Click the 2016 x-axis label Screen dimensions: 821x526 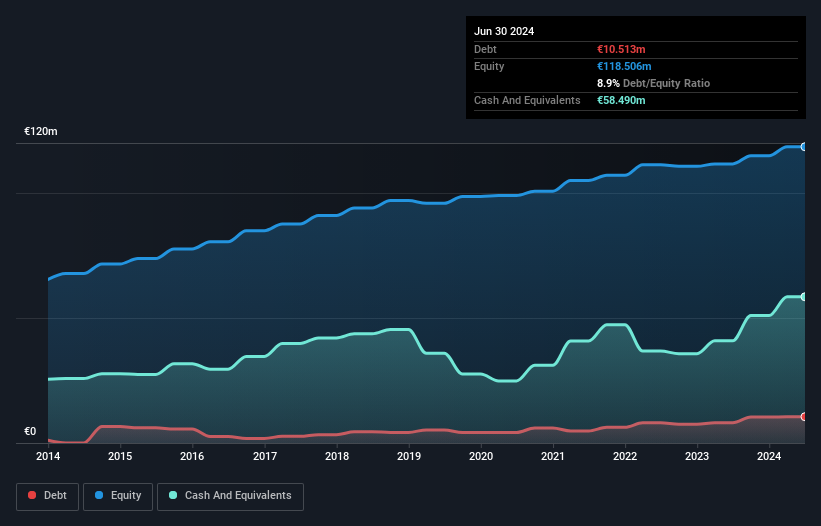point(192,456)
